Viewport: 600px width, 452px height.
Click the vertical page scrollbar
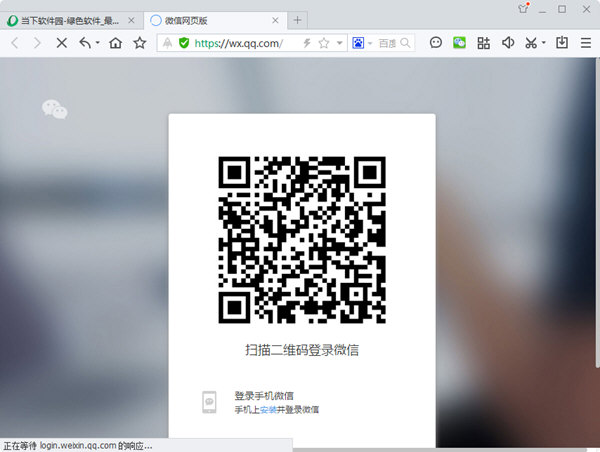coord(597,213)
